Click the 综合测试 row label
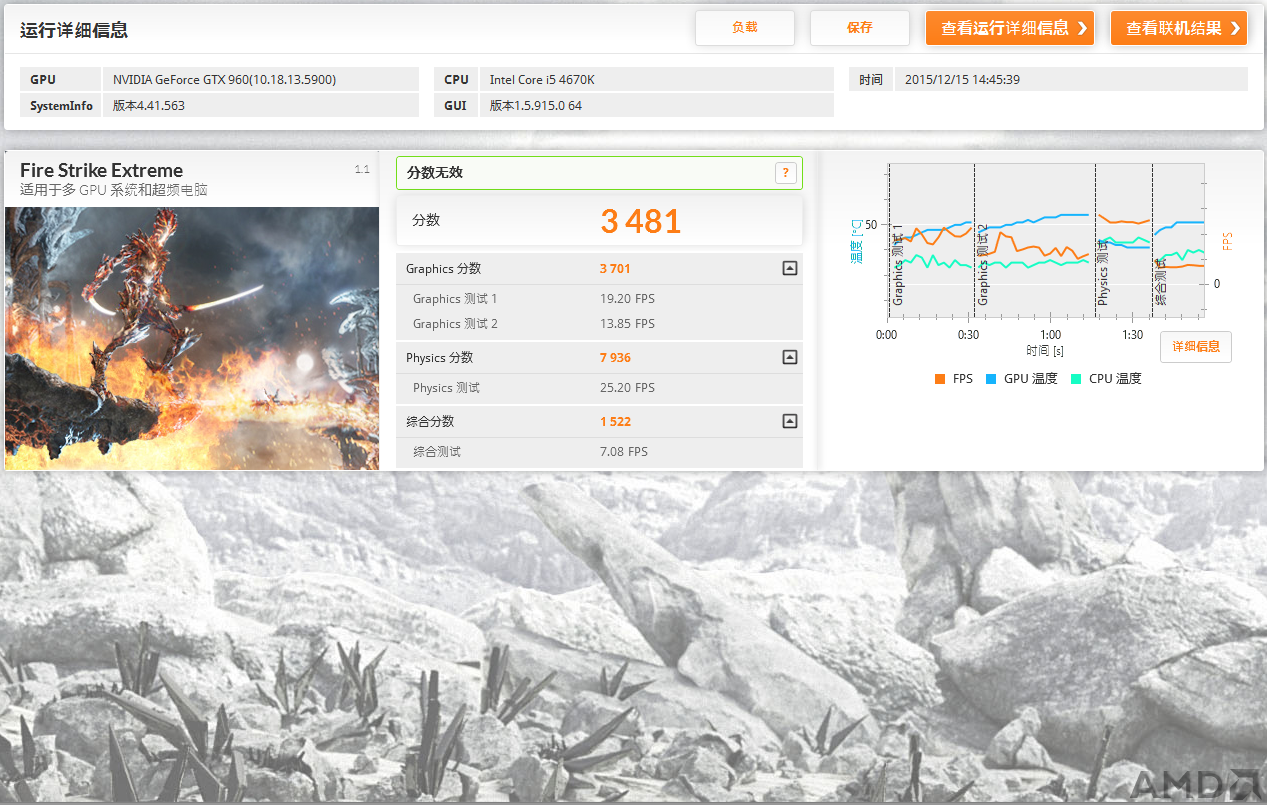 pos(437,451)
